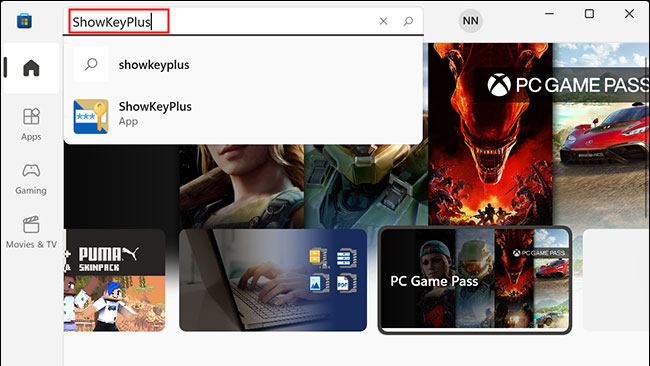Open the ShowKeyPlus App result

click(243, 116)
